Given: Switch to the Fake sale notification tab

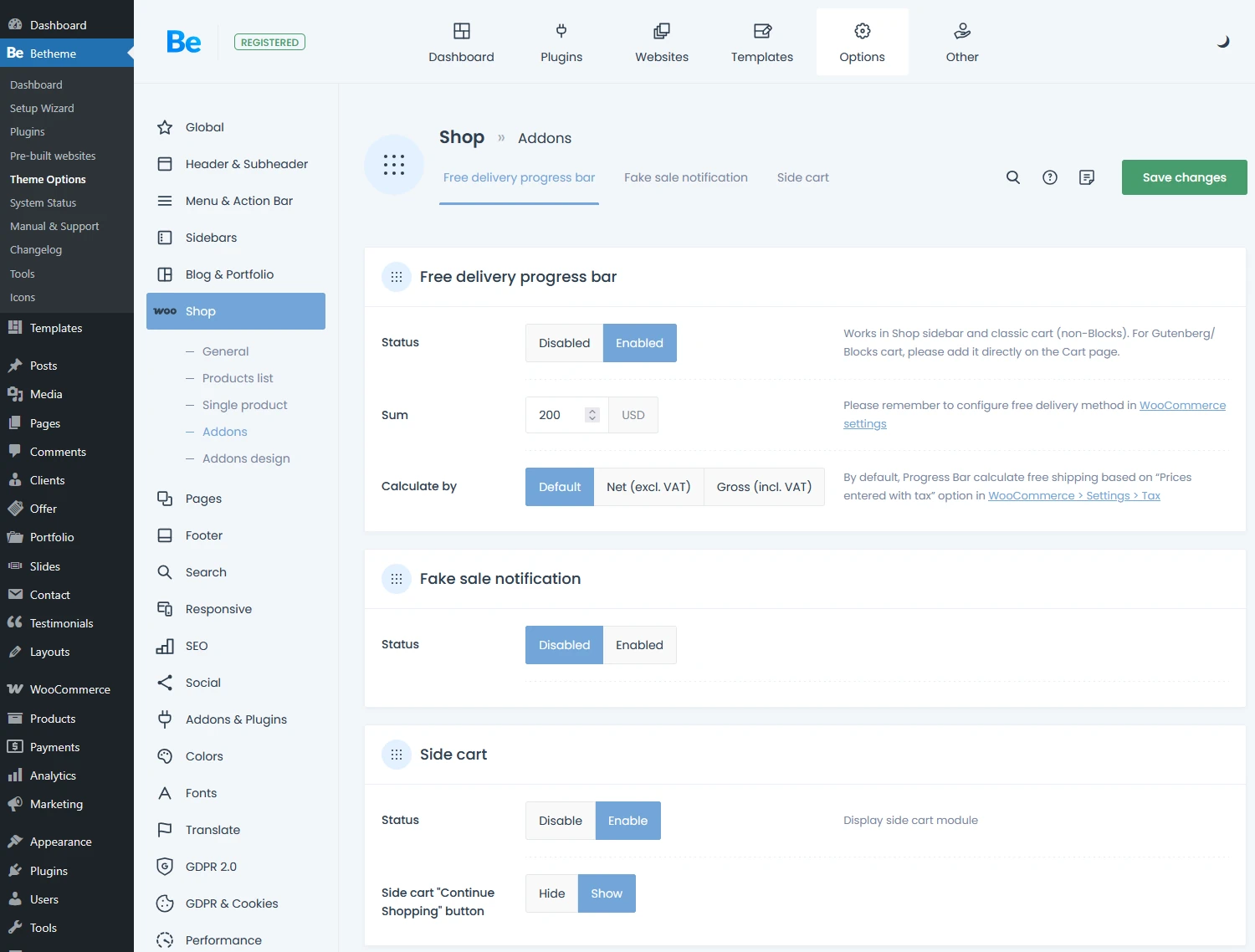Looking at the screenshot, I should 685,177.
